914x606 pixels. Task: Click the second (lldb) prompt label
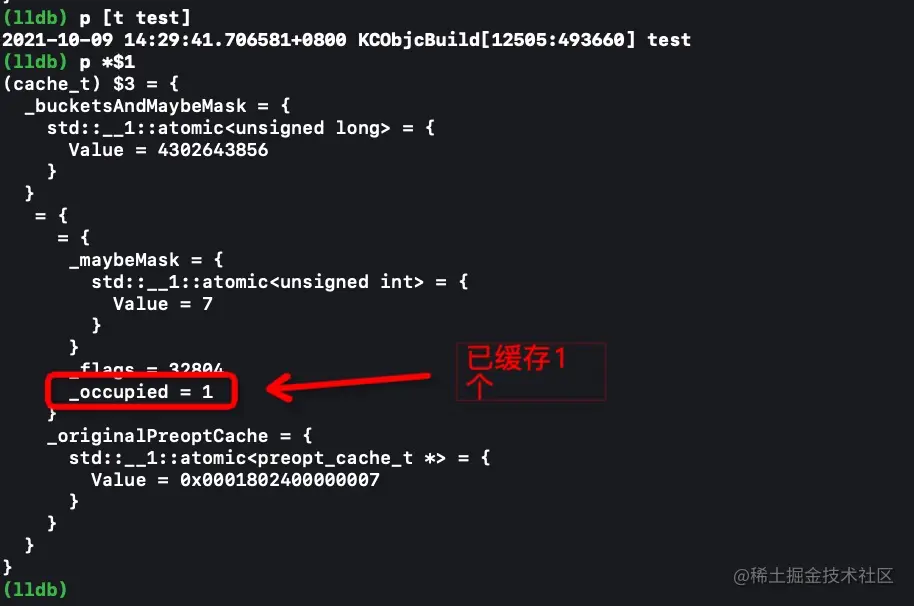click(35, 62)
